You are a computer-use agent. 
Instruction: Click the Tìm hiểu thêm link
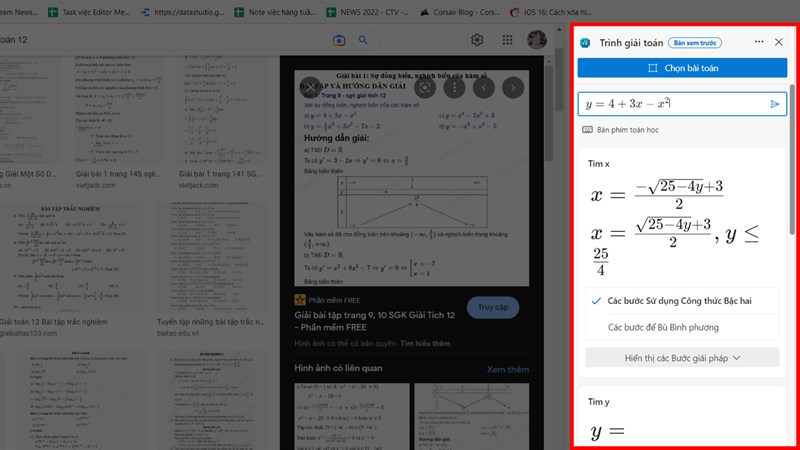pyautogui.click(x=425, y=343)
